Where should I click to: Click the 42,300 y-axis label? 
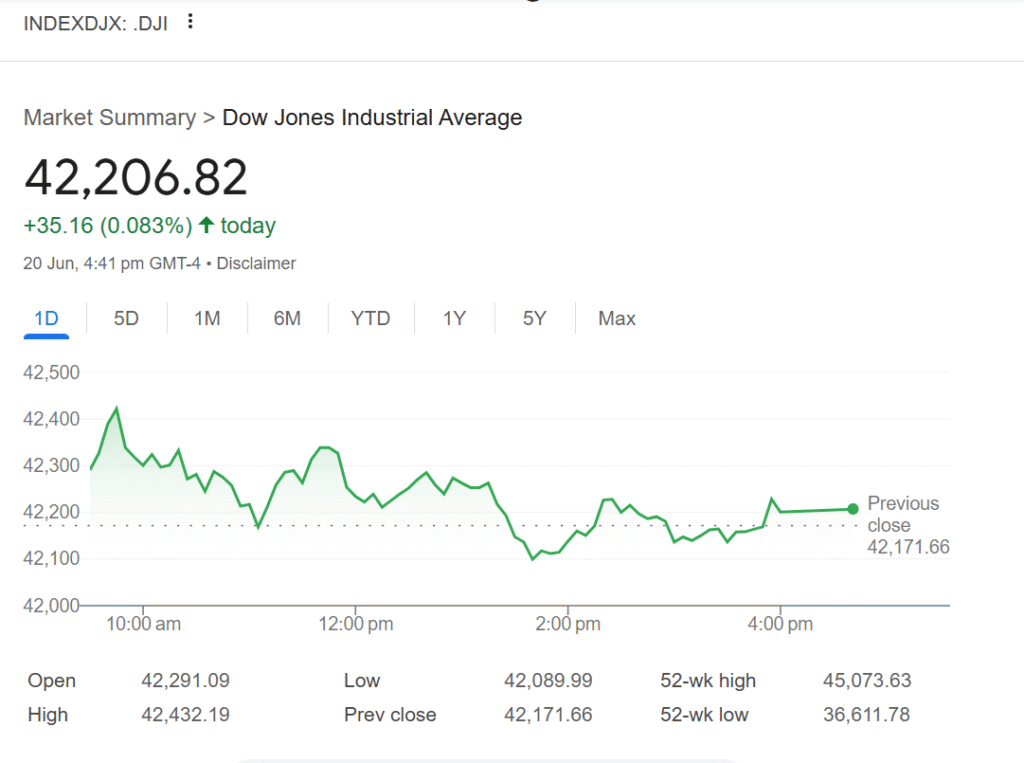(x=52, y=466)
